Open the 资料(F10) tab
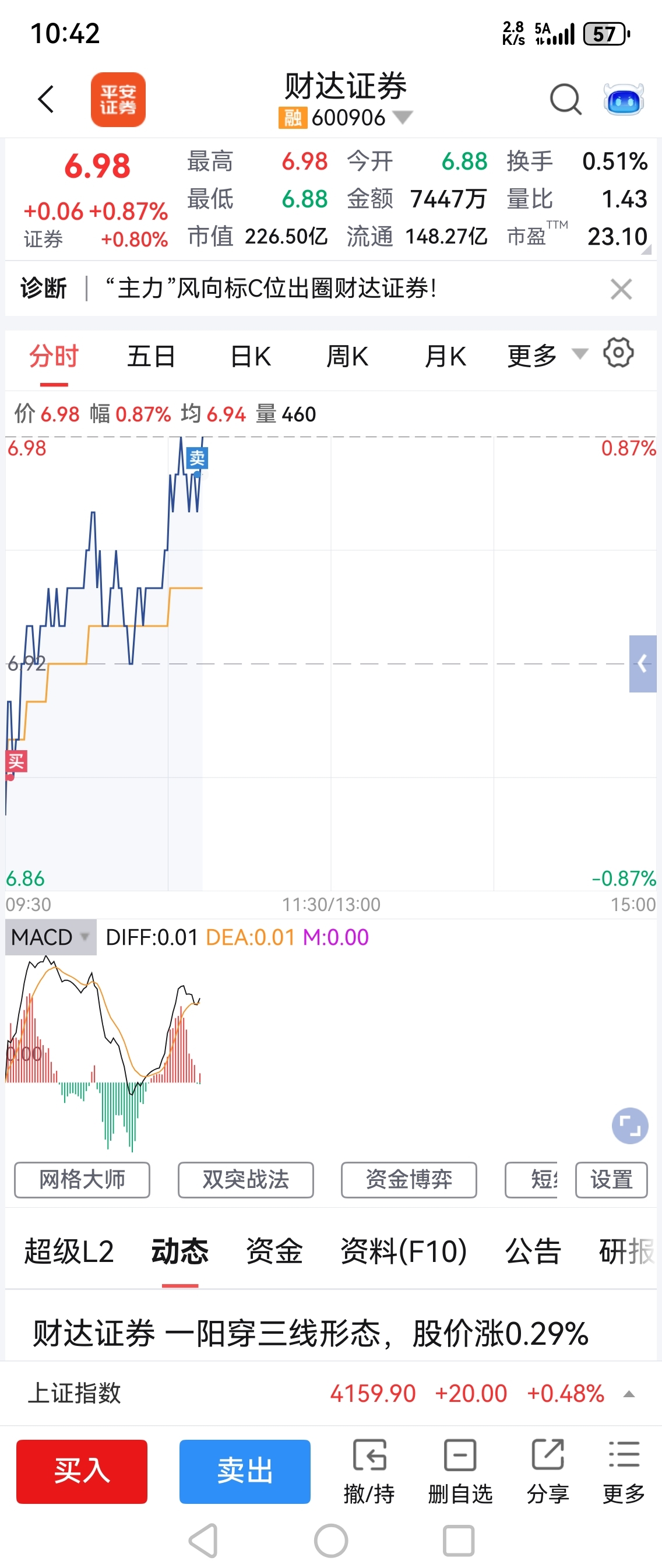 coord(404,1251)
